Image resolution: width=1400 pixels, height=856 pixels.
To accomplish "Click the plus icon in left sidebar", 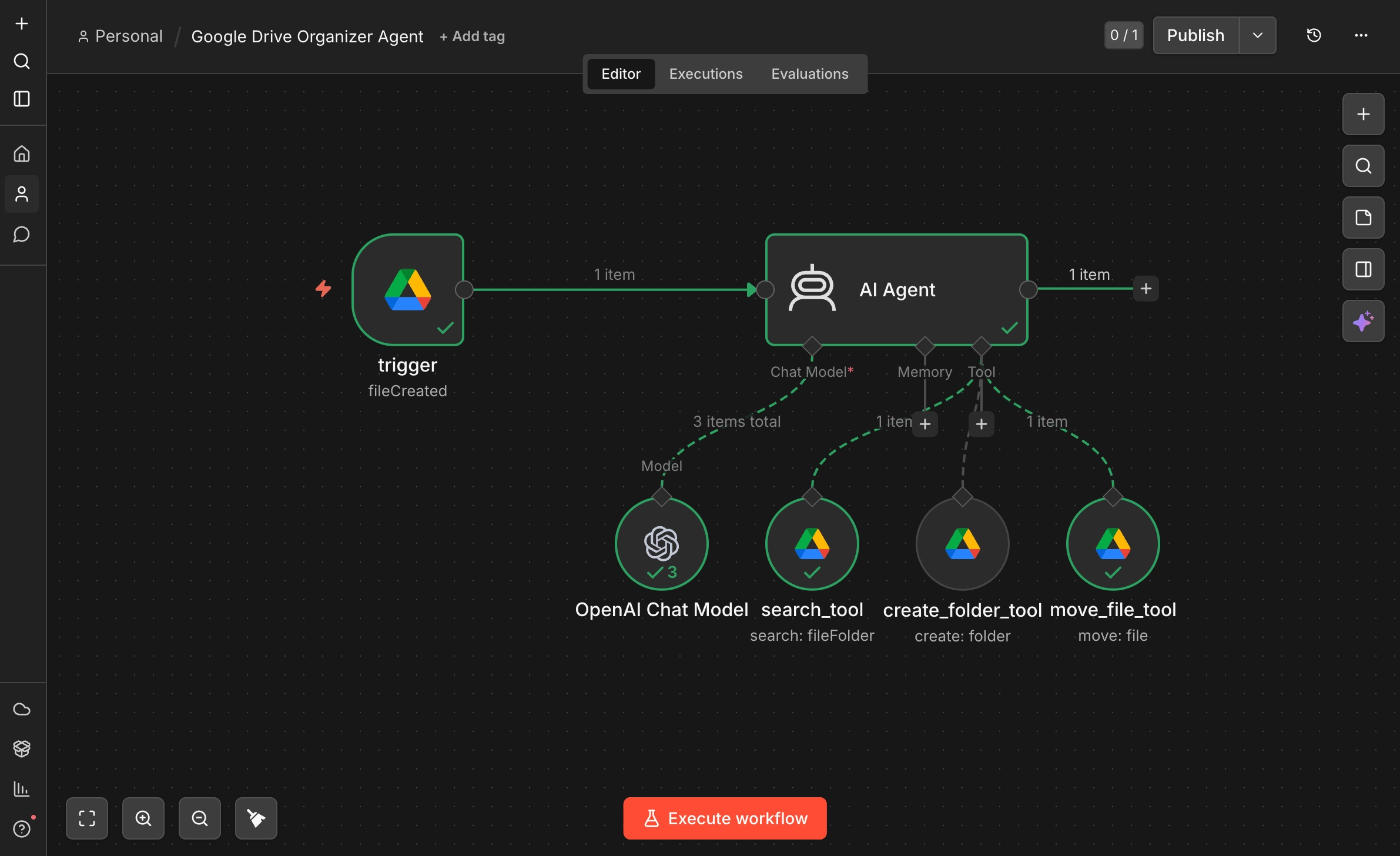I will point(22,24).
